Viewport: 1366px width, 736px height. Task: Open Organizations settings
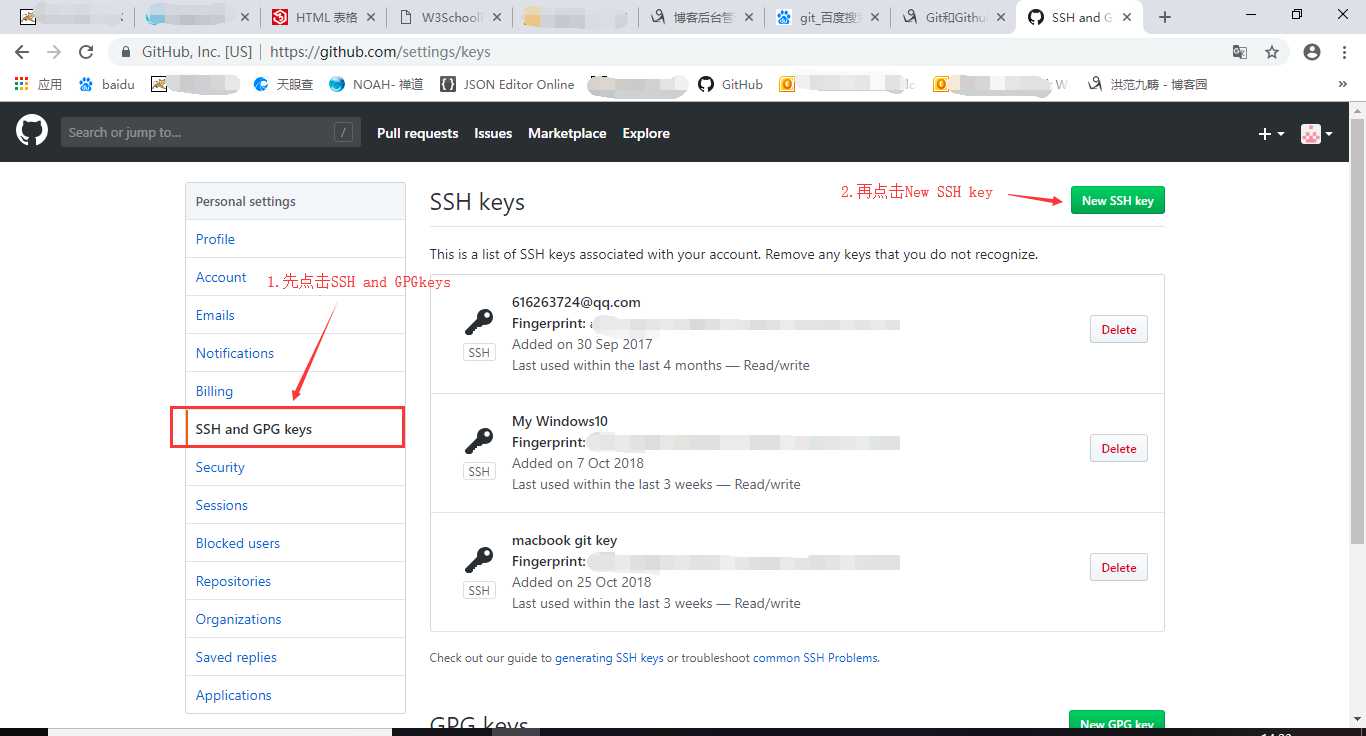tap(295, 619)
